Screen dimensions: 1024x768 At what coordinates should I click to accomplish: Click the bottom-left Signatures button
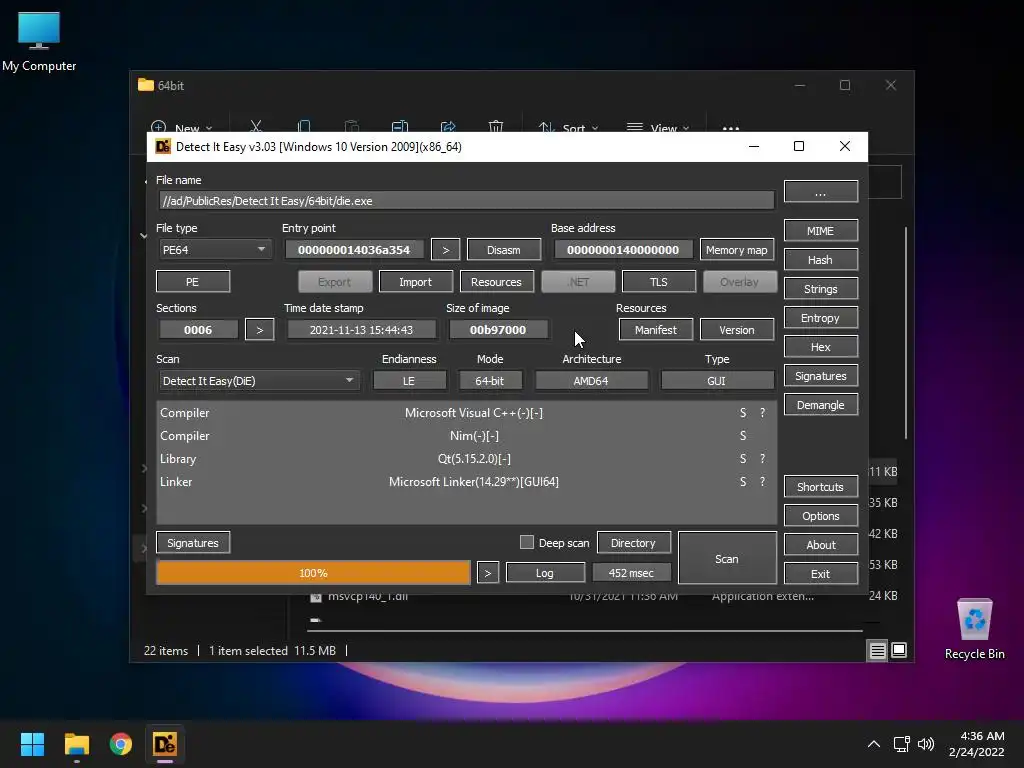pos(193,543)
